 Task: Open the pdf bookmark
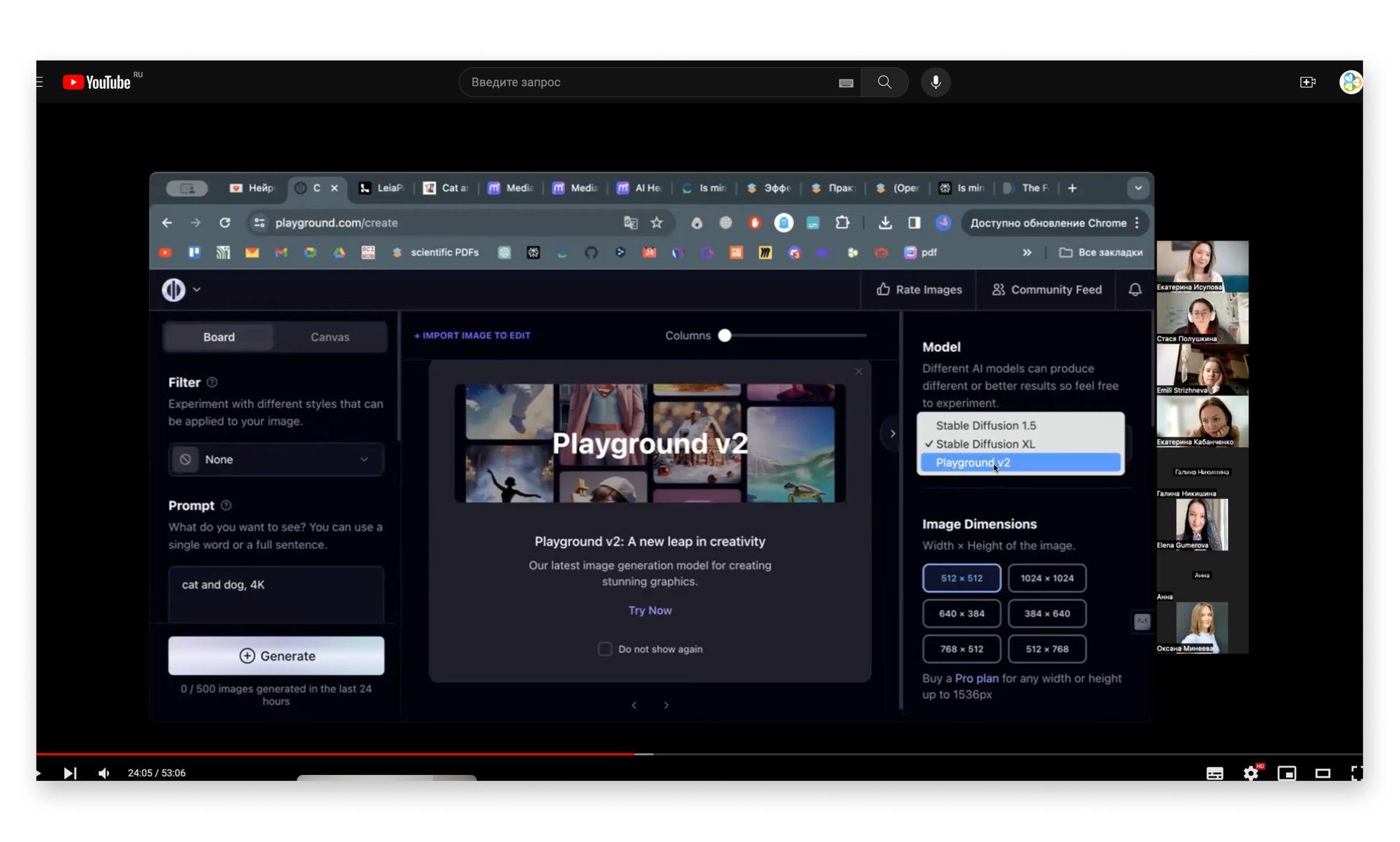coord(921,252)
